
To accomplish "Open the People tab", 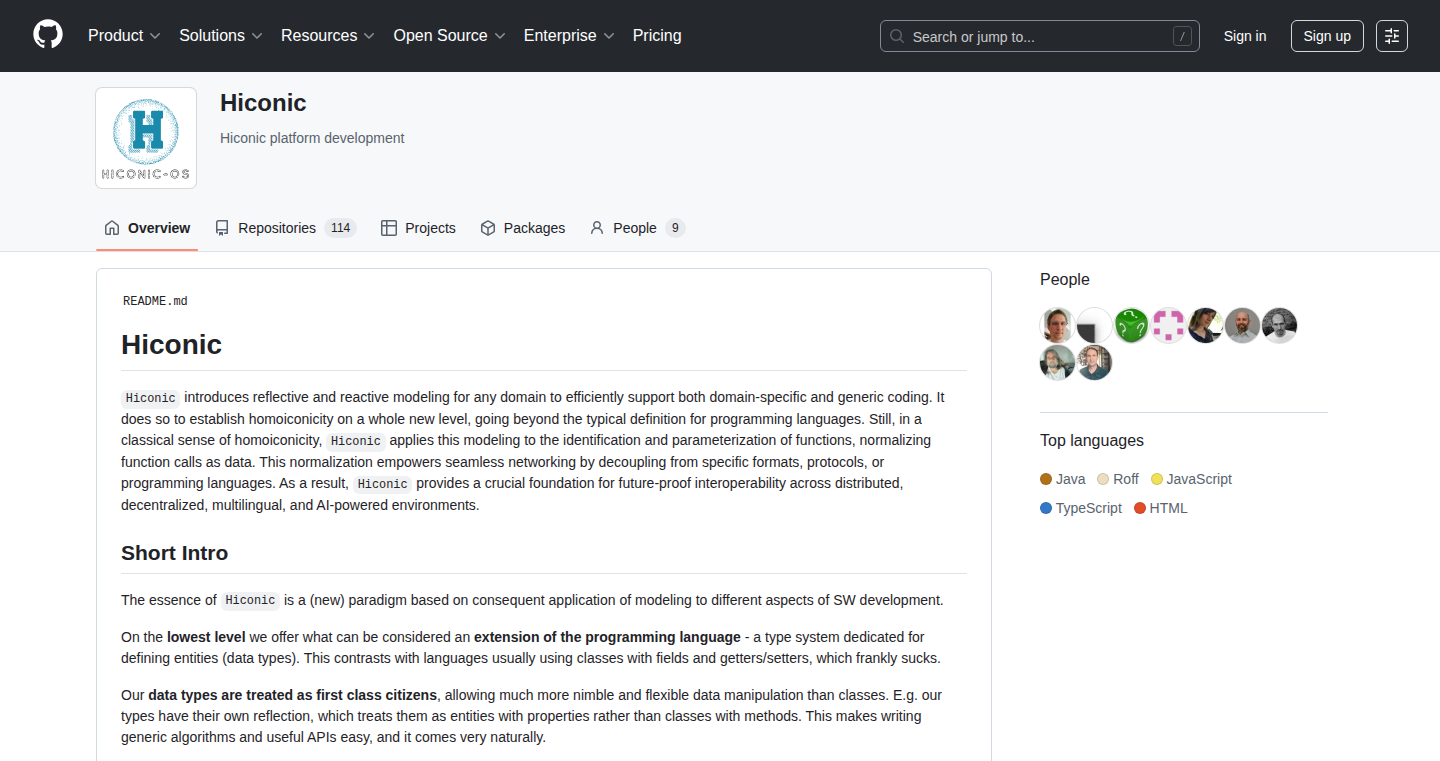I will click(637, 228).
